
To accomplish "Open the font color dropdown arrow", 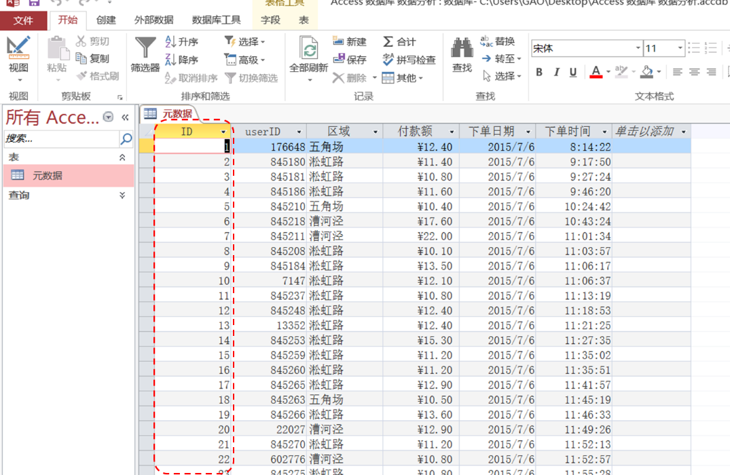I will tap(608, 72).
